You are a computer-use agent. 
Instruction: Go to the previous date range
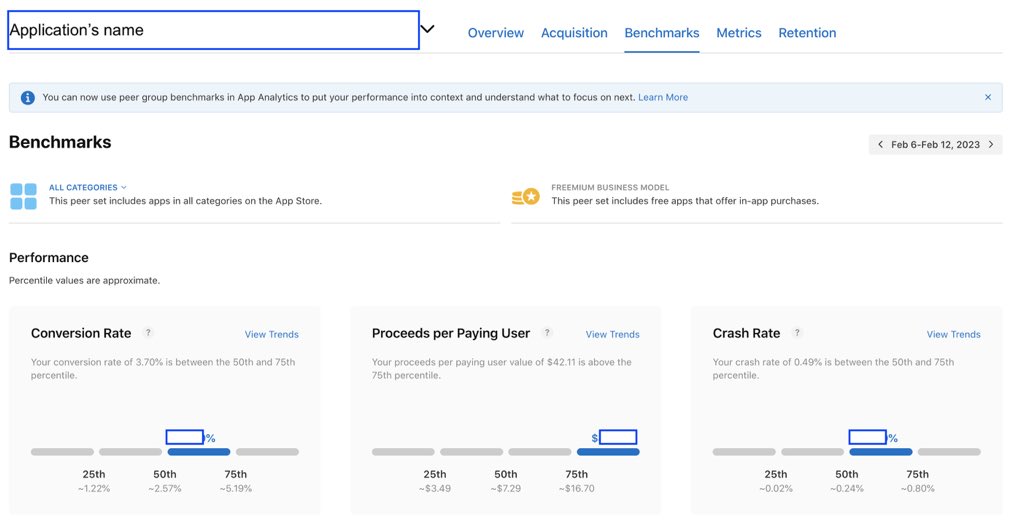click(x=880, y=144)
